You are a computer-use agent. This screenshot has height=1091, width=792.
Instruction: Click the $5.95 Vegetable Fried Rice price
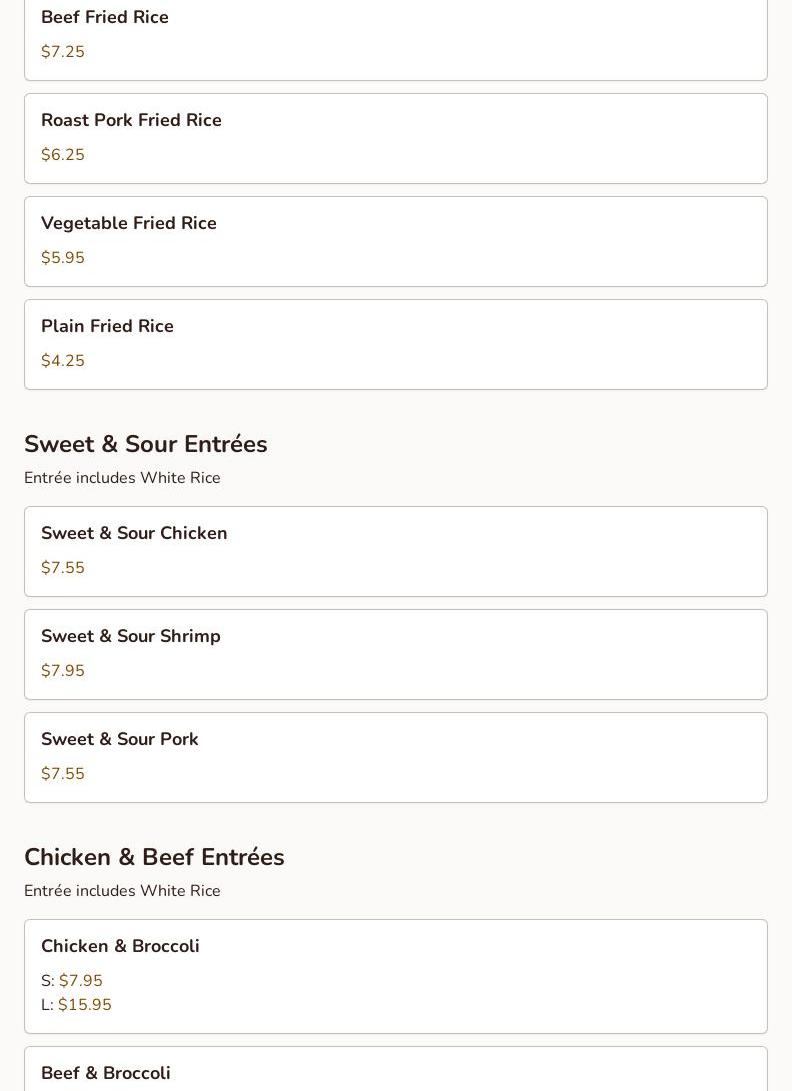coord(63,257)
